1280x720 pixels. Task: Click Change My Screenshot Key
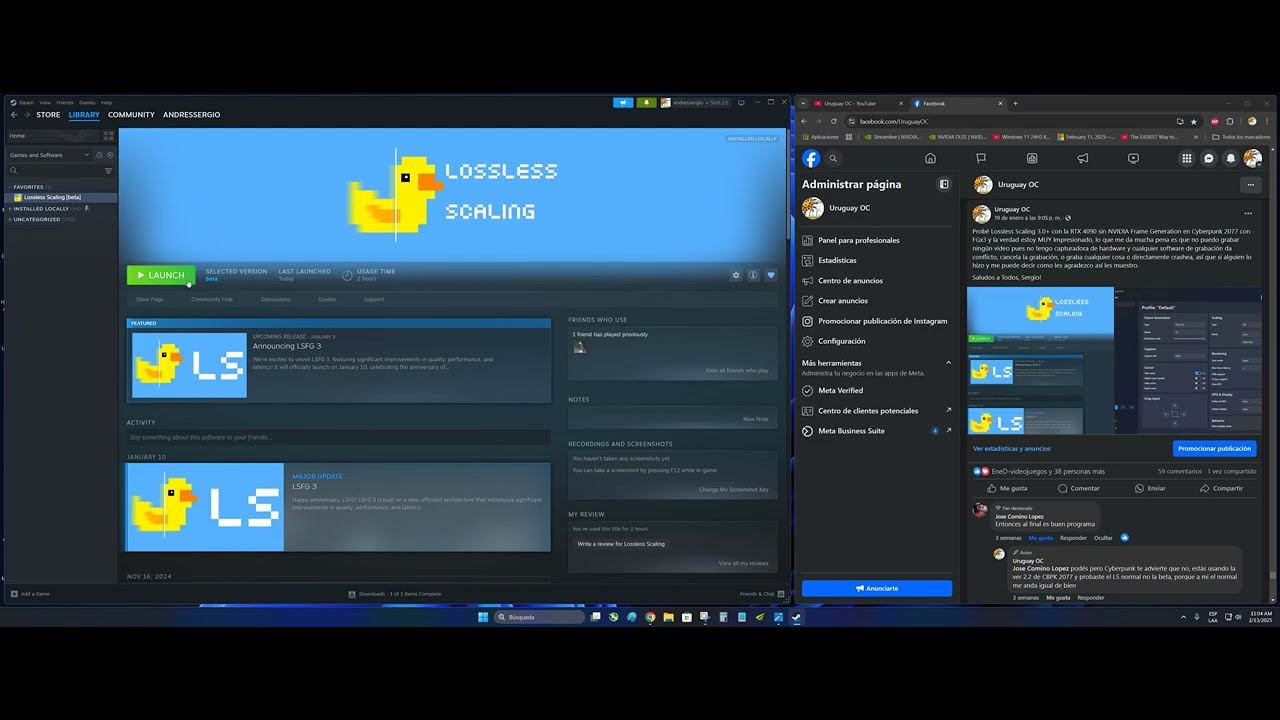[x=734, y=489]
